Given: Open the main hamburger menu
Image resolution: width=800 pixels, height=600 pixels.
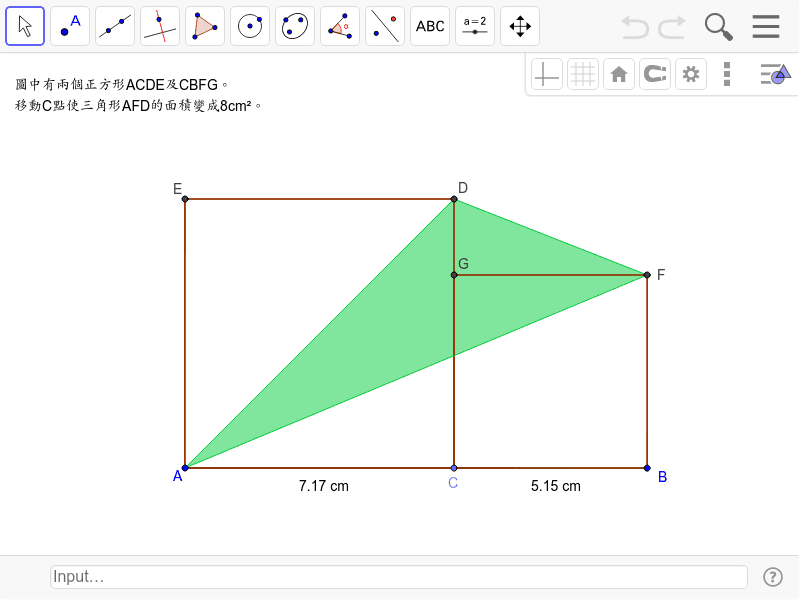Looking at the screenshot, I should point(766,26).
